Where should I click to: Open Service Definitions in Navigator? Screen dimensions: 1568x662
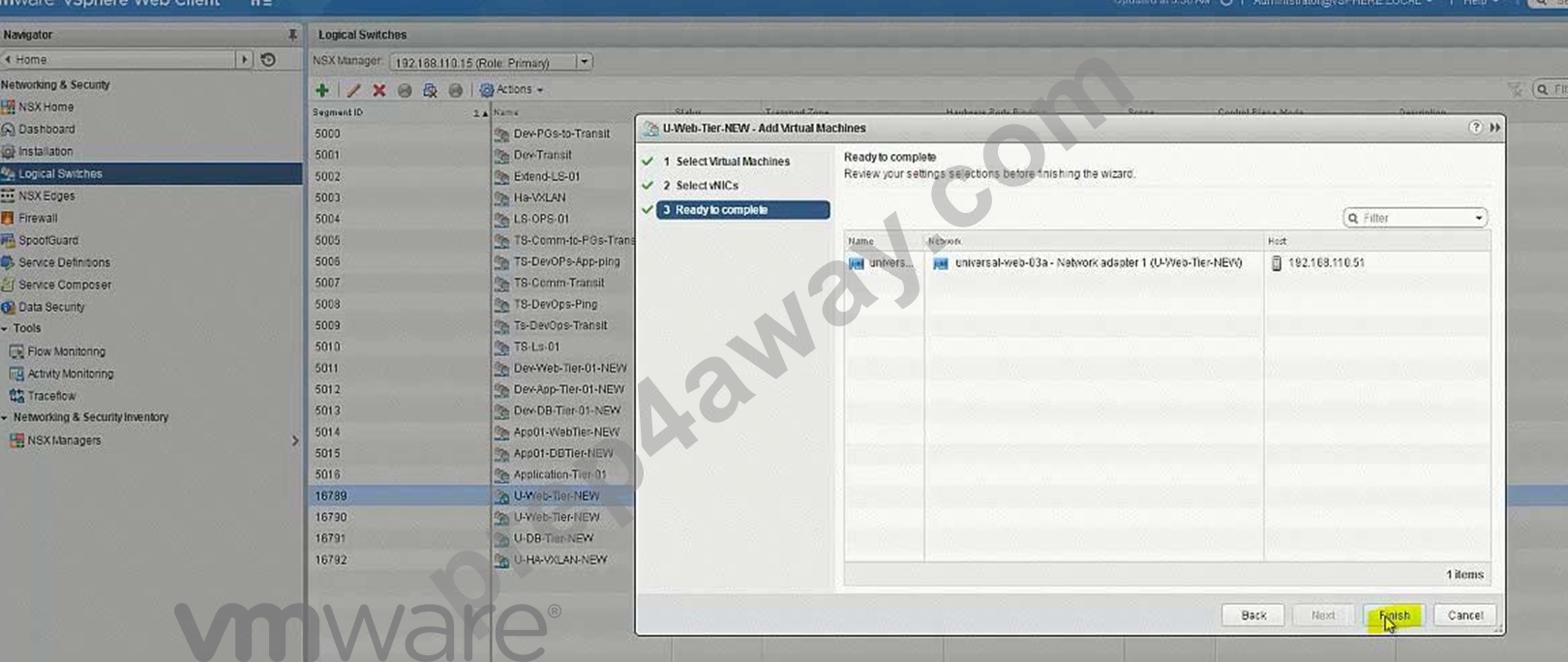click(64, 263)
